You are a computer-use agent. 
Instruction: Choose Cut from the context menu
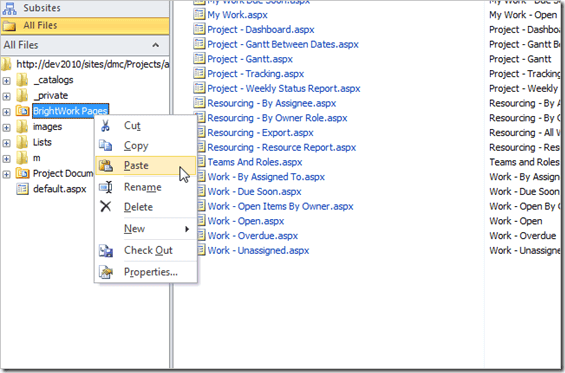click(x=146, y=125)
